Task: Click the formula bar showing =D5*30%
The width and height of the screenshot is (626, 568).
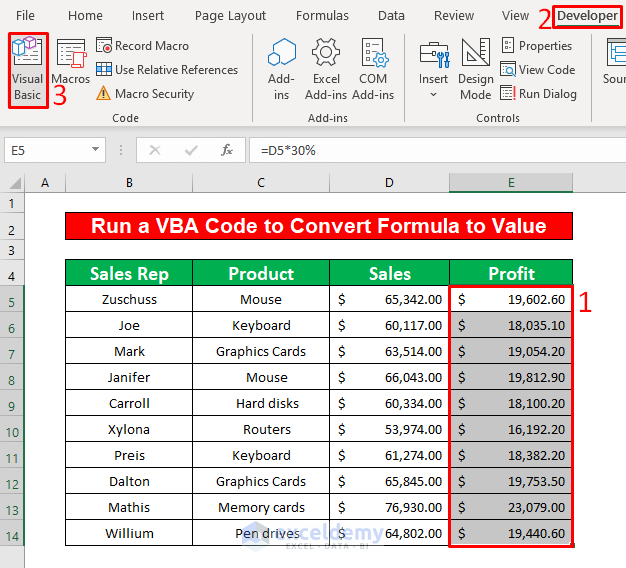Action: click(x=430, y=150)
